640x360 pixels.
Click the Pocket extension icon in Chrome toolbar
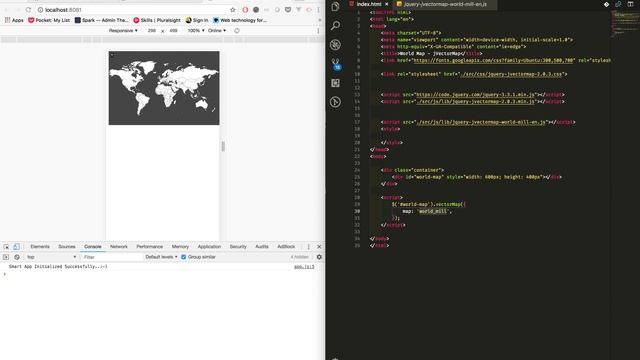click(288, 10)
